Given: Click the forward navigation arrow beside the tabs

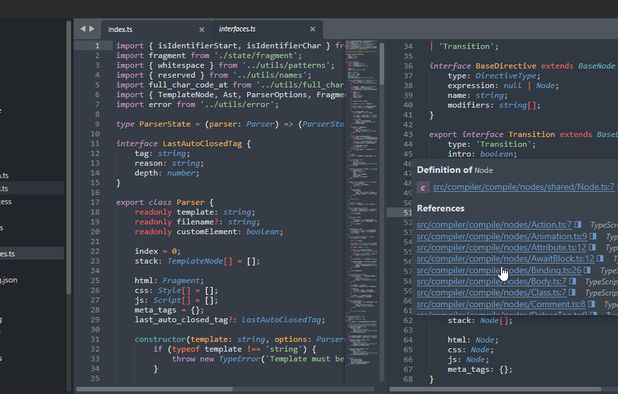Looking at the screenshot, I should point(92,29).
